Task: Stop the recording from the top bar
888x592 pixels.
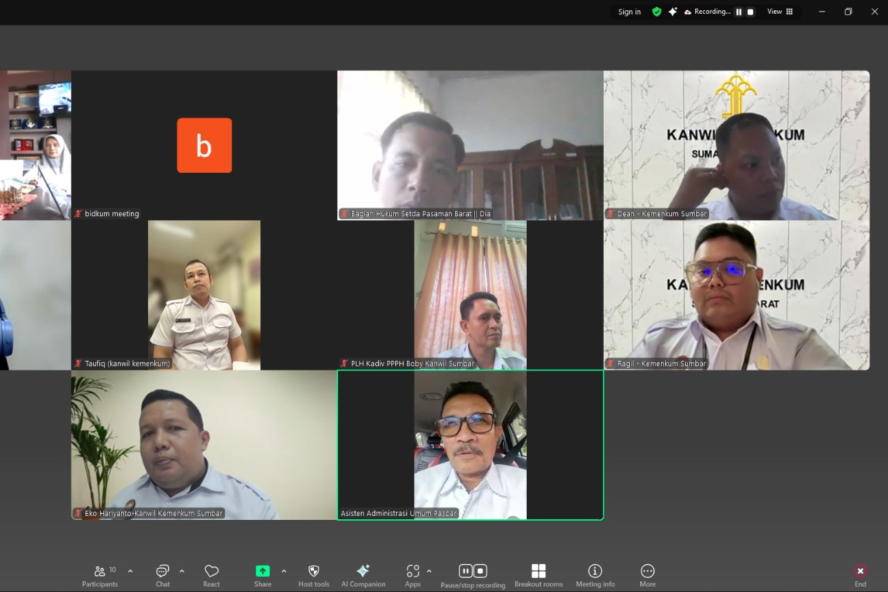Action: (750, 12)
